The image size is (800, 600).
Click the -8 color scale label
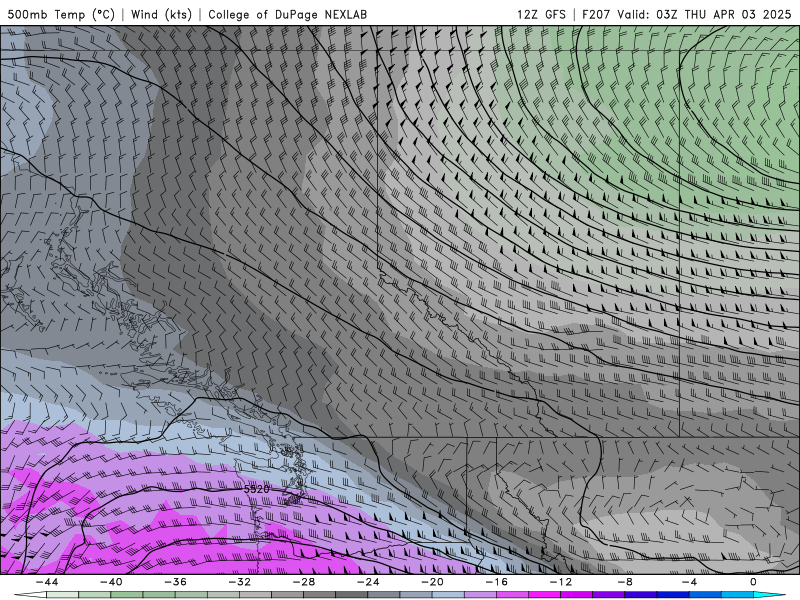coord(625,582)
